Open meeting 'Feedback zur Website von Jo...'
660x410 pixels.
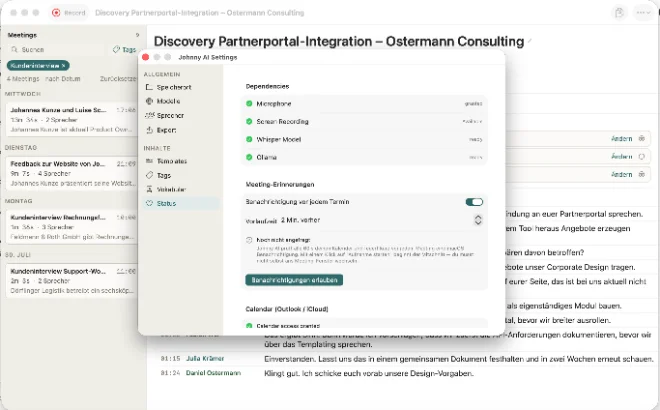[x=72, y=173]
